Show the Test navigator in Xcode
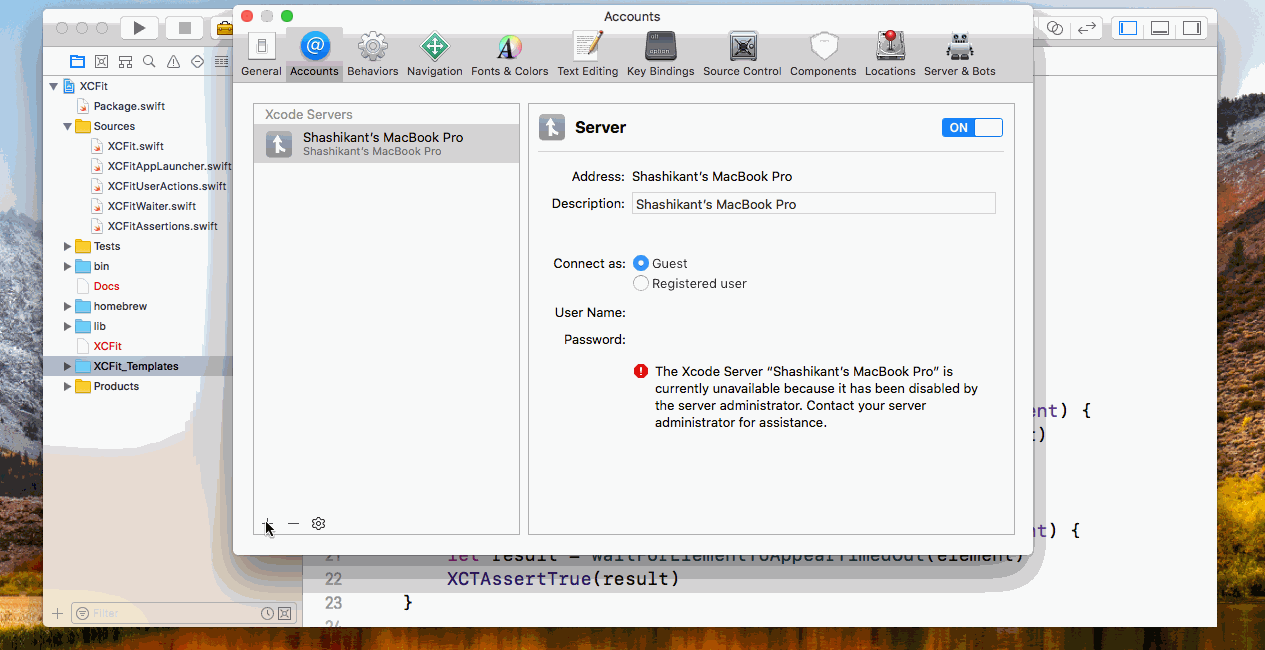The height and width of the screenshot is (650, 1265). pyautogui.click(x=197, y=61)
